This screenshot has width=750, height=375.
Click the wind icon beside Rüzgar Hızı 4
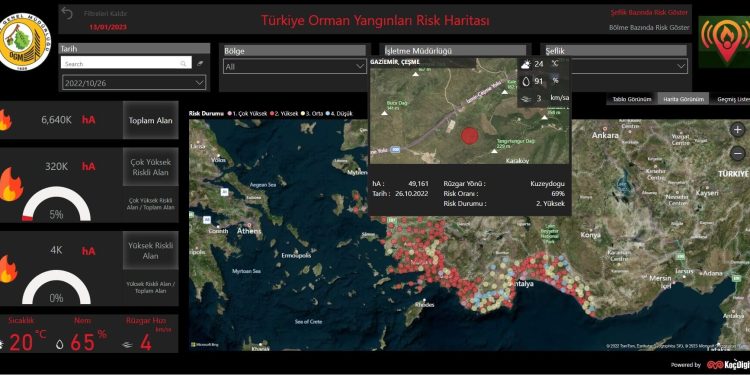[x=127, y=344]
